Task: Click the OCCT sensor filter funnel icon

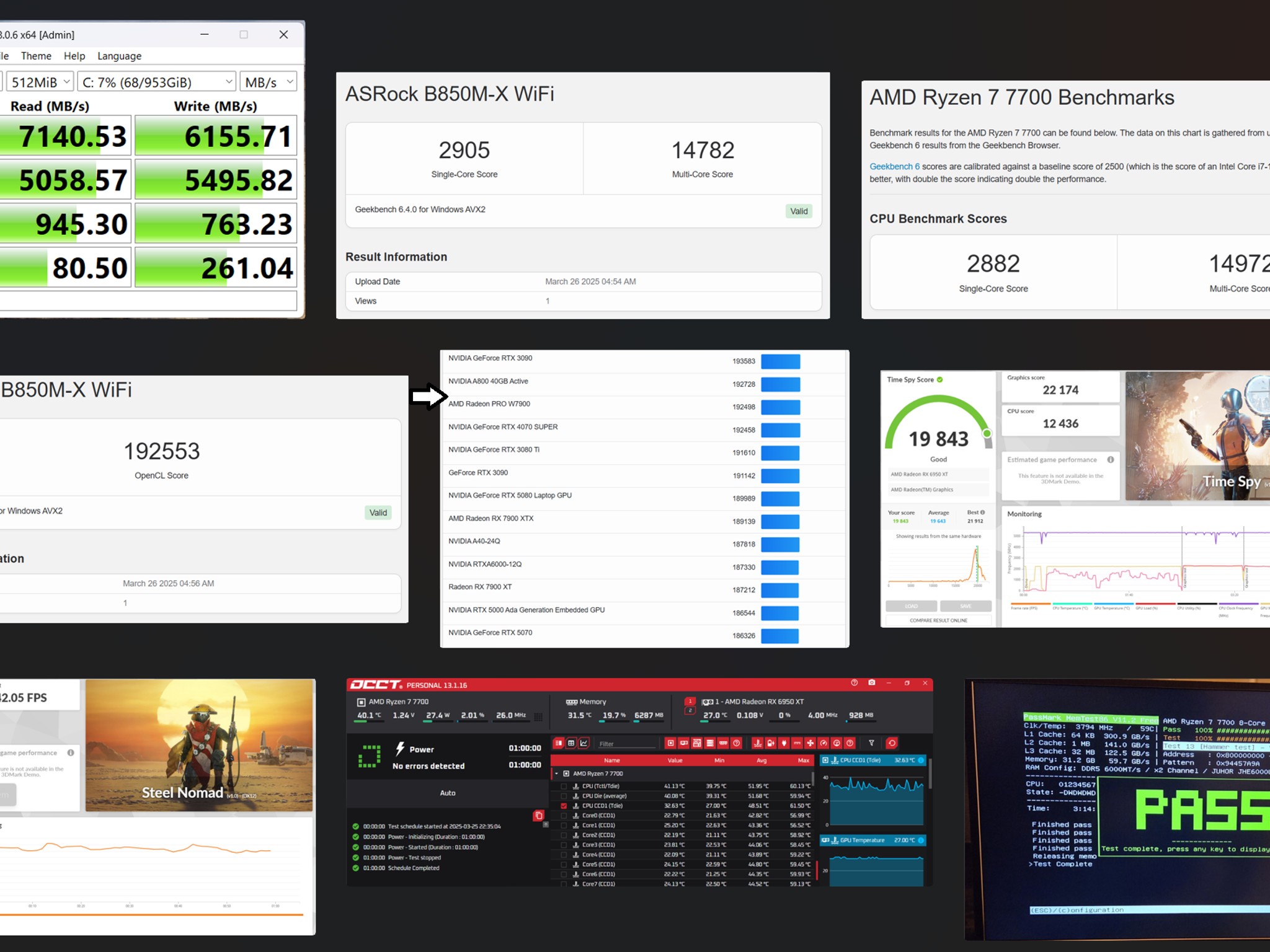Action: click(x=871, y=743)
